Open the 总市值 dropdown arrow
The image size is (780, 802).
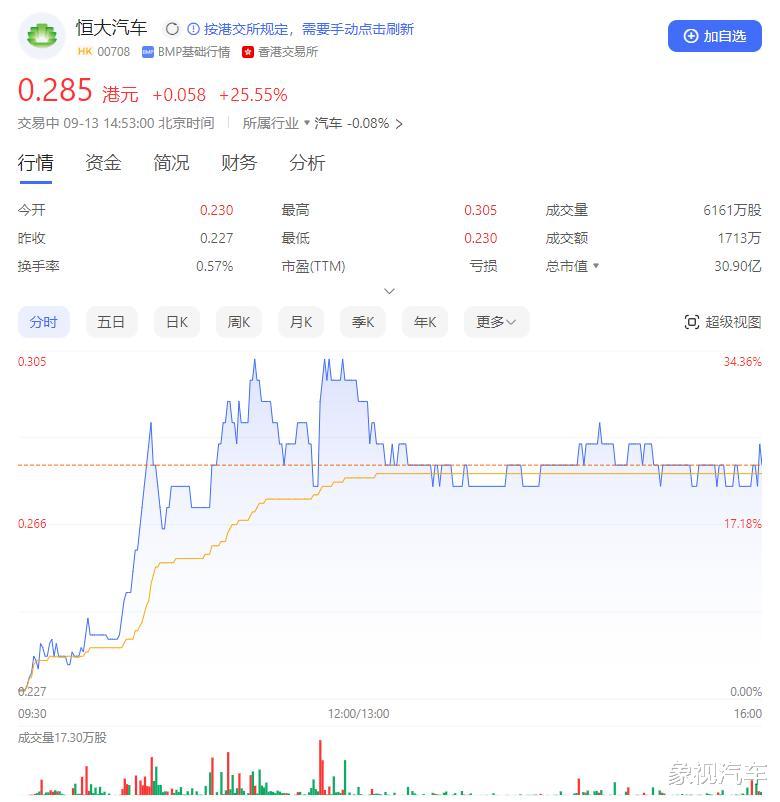pyautogui.click(x=595, y=266)
